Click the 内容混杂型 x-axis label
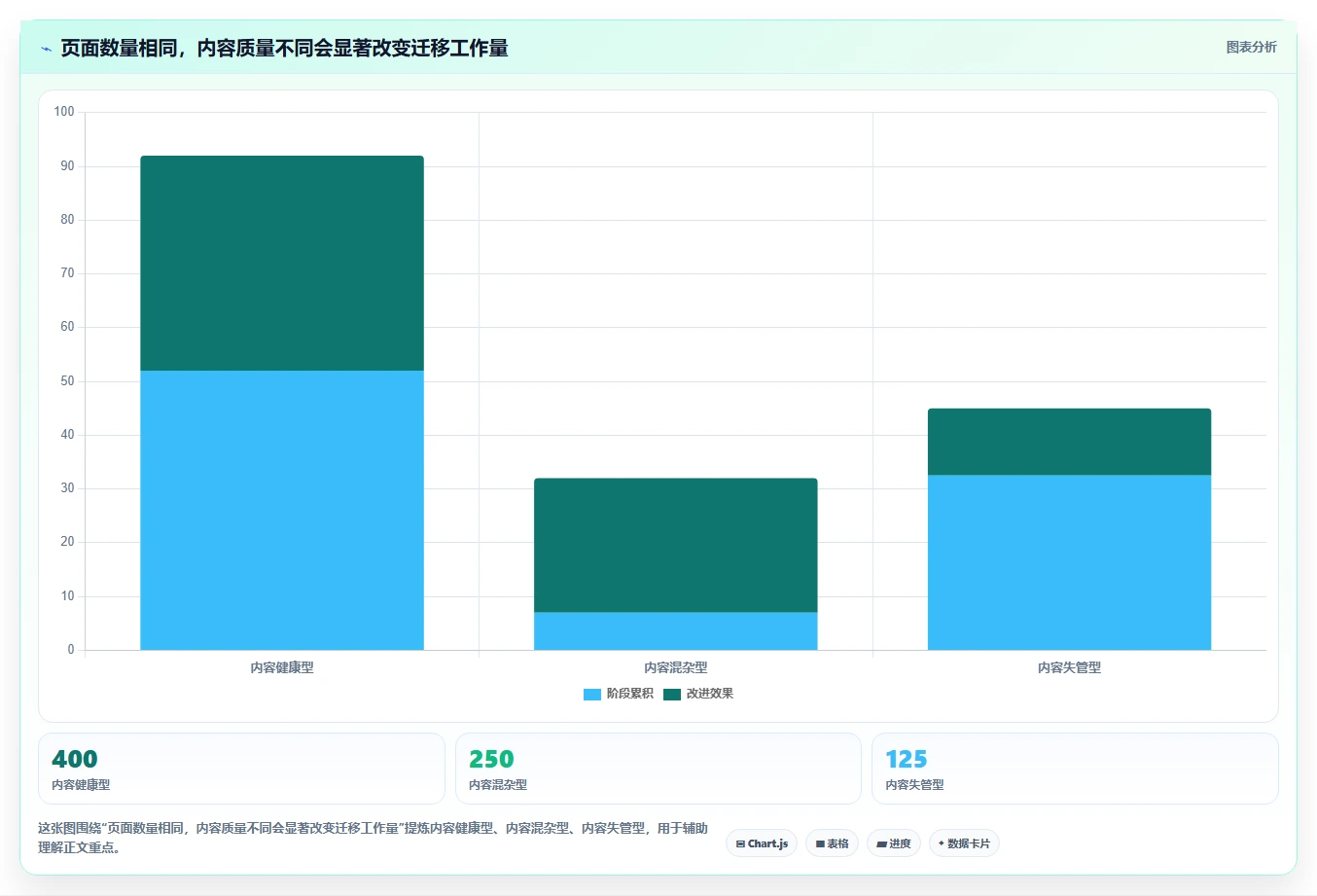Viewport: 1317px width, 896px height. [676, 667]
